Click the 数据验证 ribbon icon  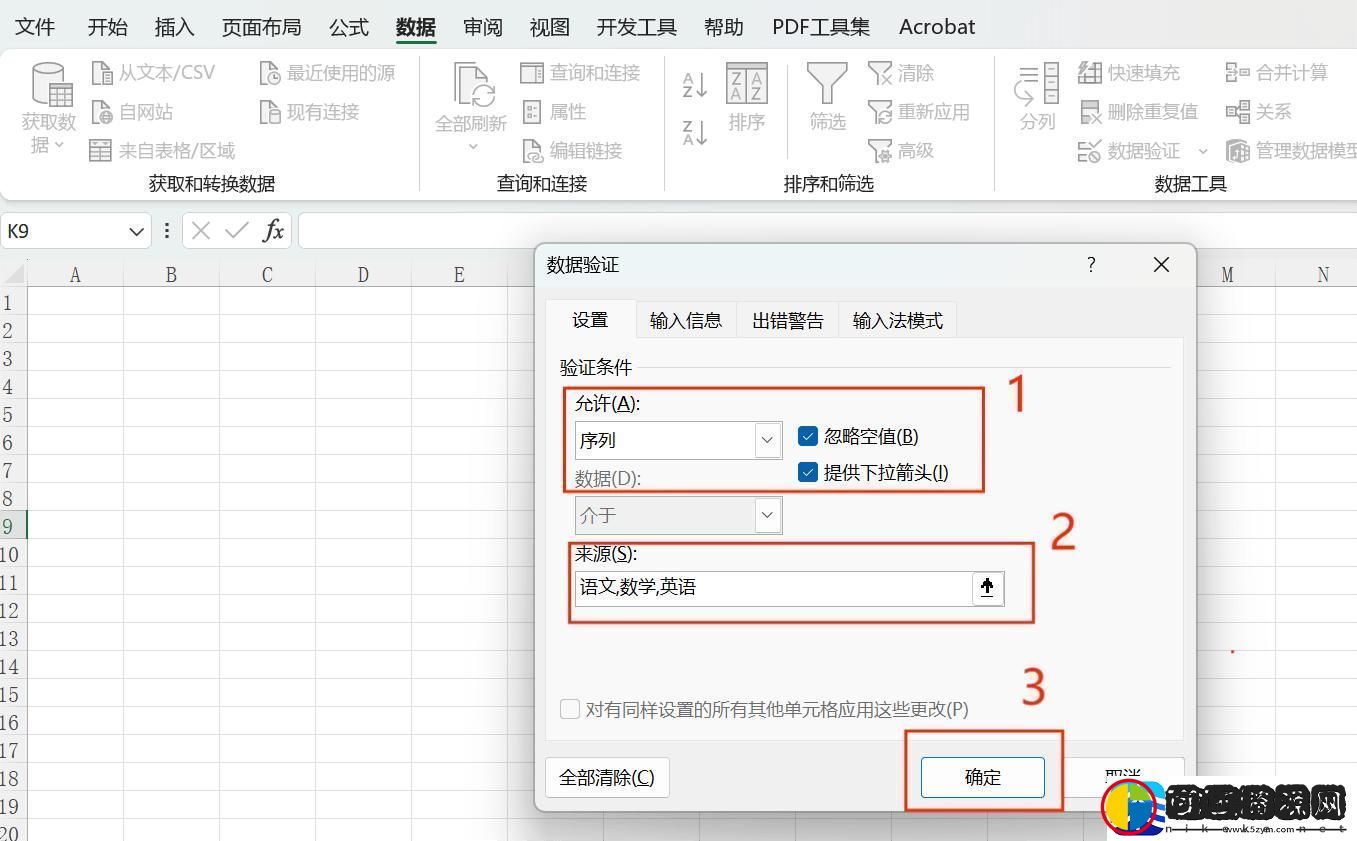[x=1090, y=151]
